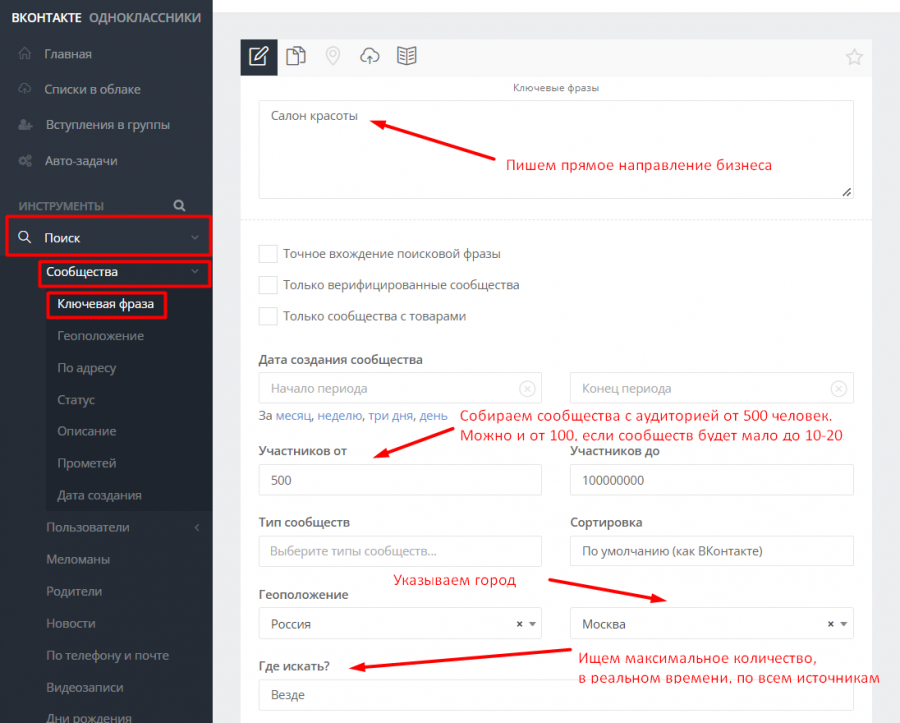Select Прометей search option
This screenshot has height=723, width=900.
coord(87,463)
